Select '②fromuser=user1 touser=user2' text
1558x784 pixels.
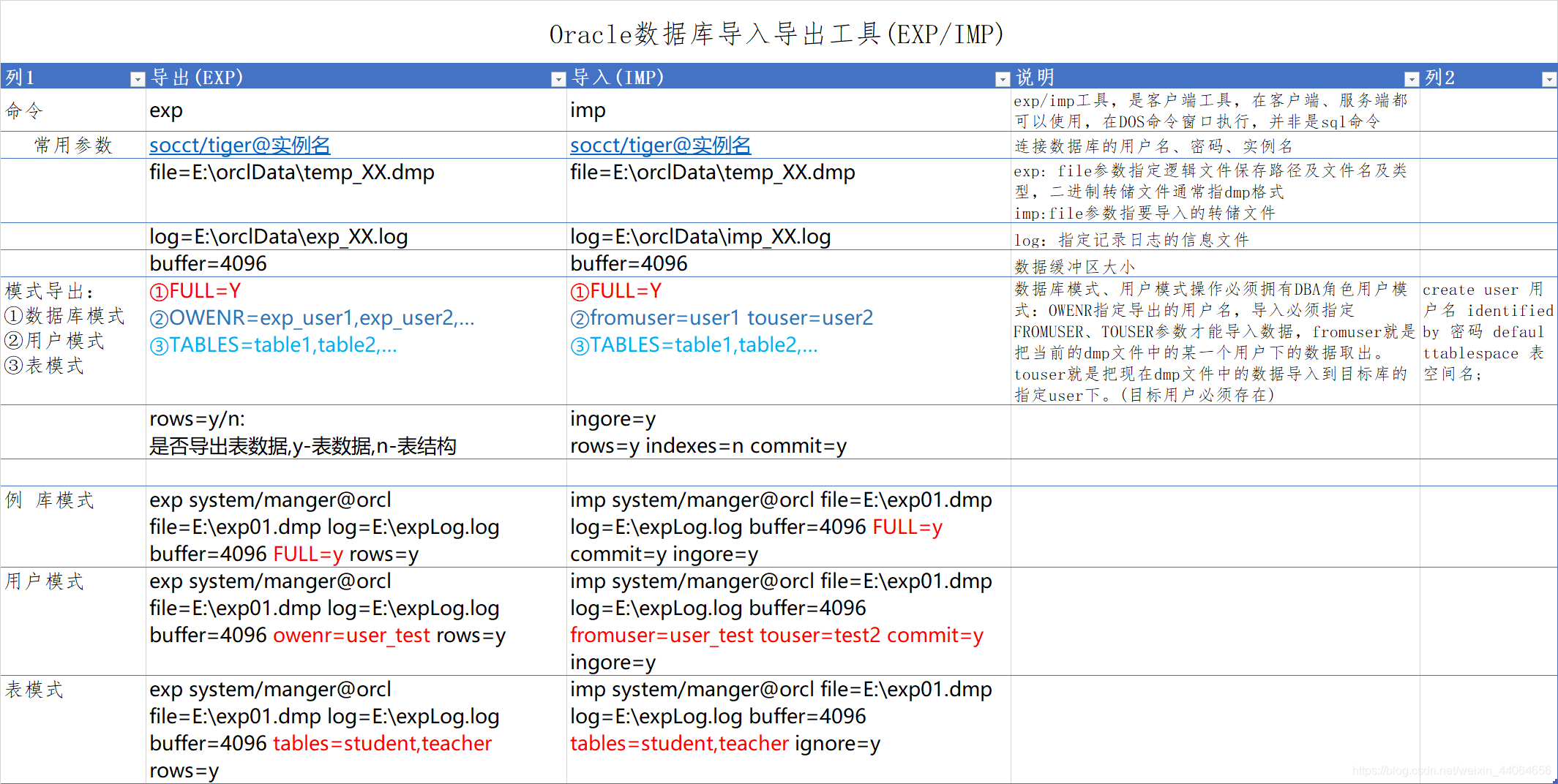[x=722, y=318]
